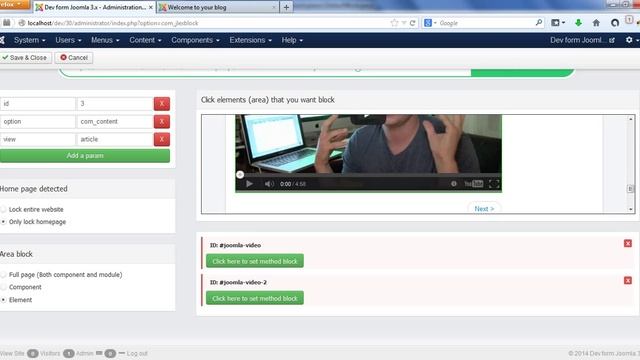The height and width of the screenshot is (360, 640).
Task: Close the Dev form Joomla tab
Action: tap(151, 7)
